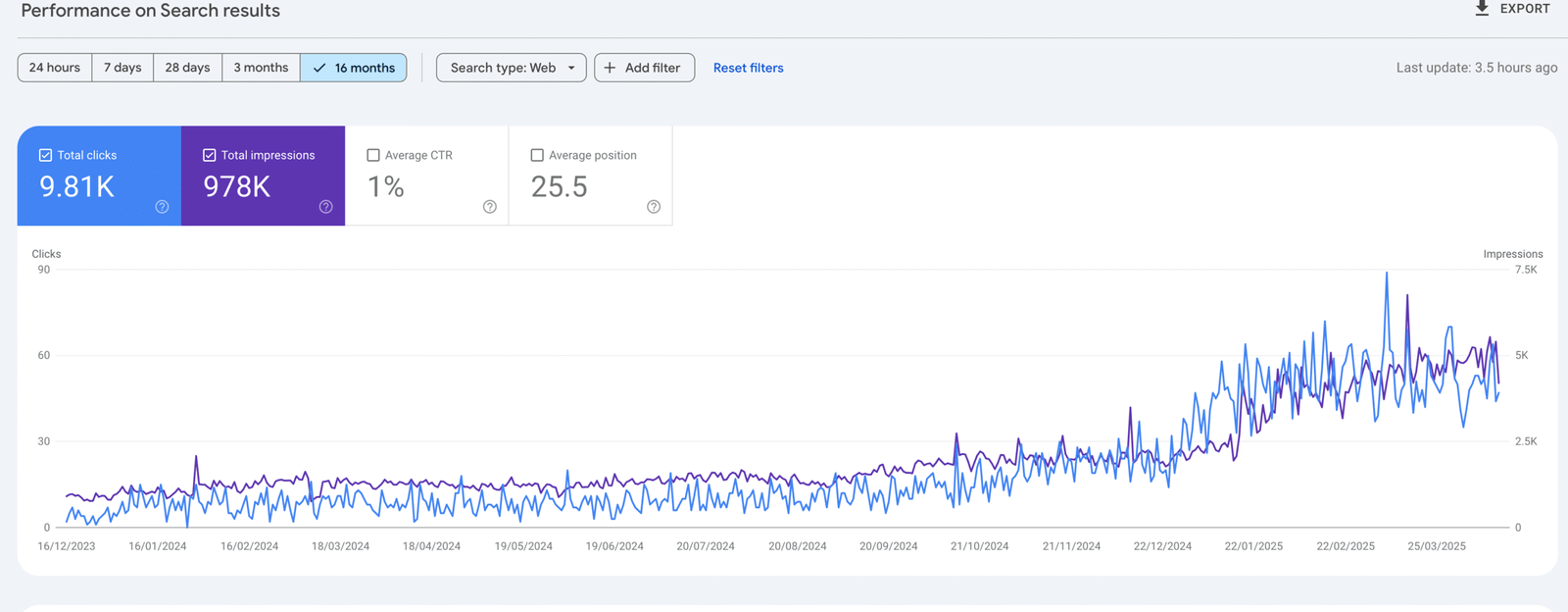Choose the 28 days range
The width and height of the screenshot is (1568, 612).
pyautogui.click(x=187, y=68)
